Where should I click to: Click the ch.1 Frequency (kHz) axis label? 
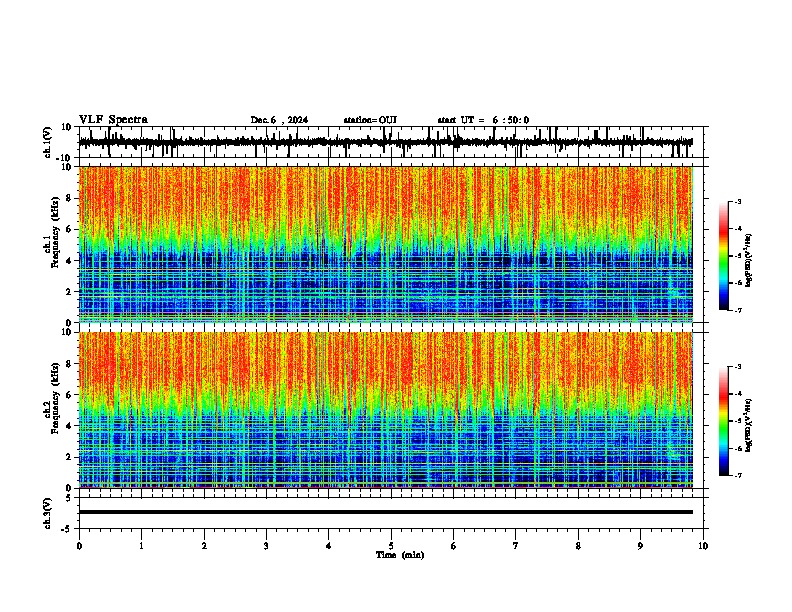(x=54, y=232)
